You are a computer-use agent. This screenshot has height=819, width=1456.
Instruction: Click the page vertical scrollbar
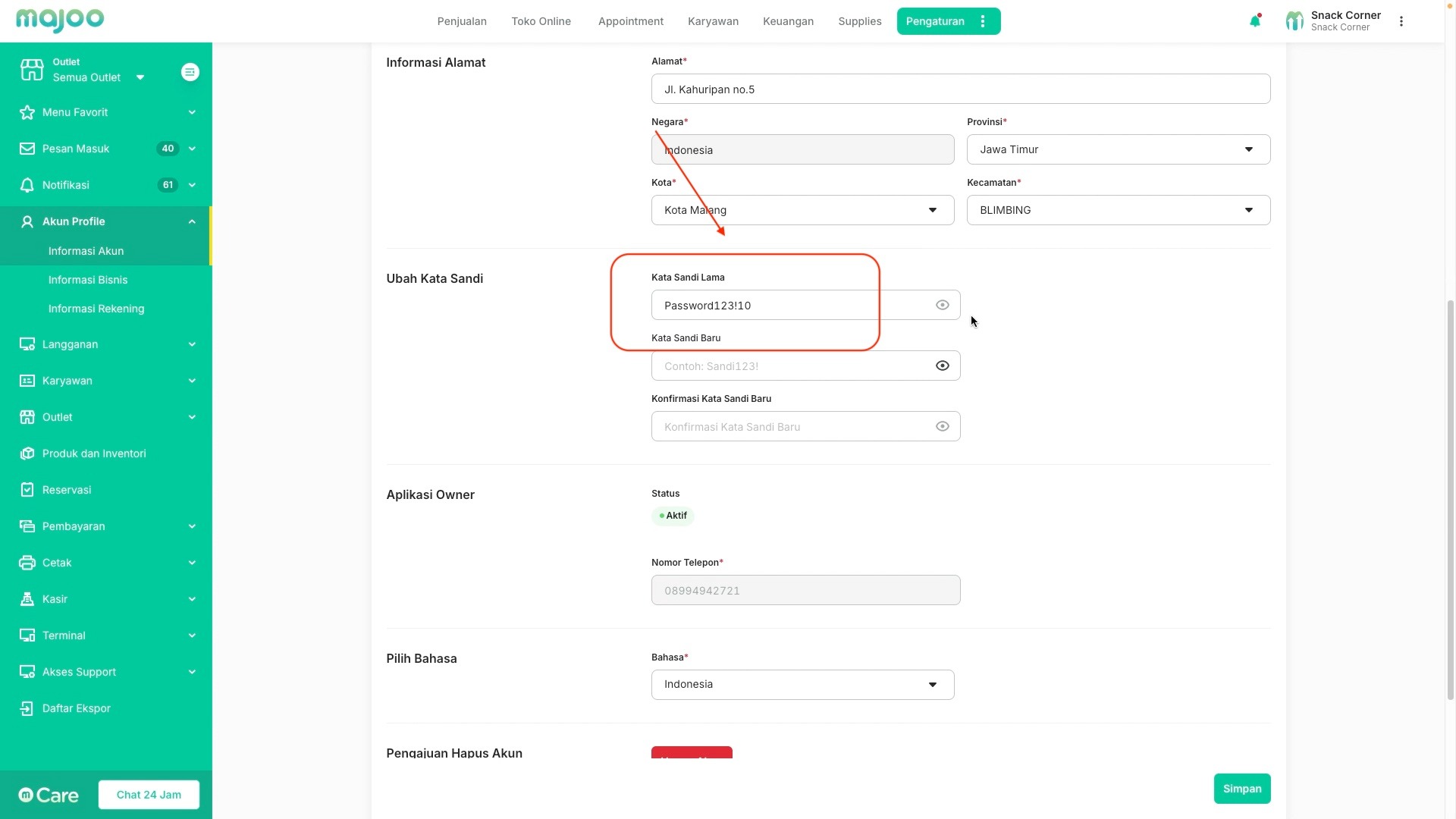point(1450,500)
